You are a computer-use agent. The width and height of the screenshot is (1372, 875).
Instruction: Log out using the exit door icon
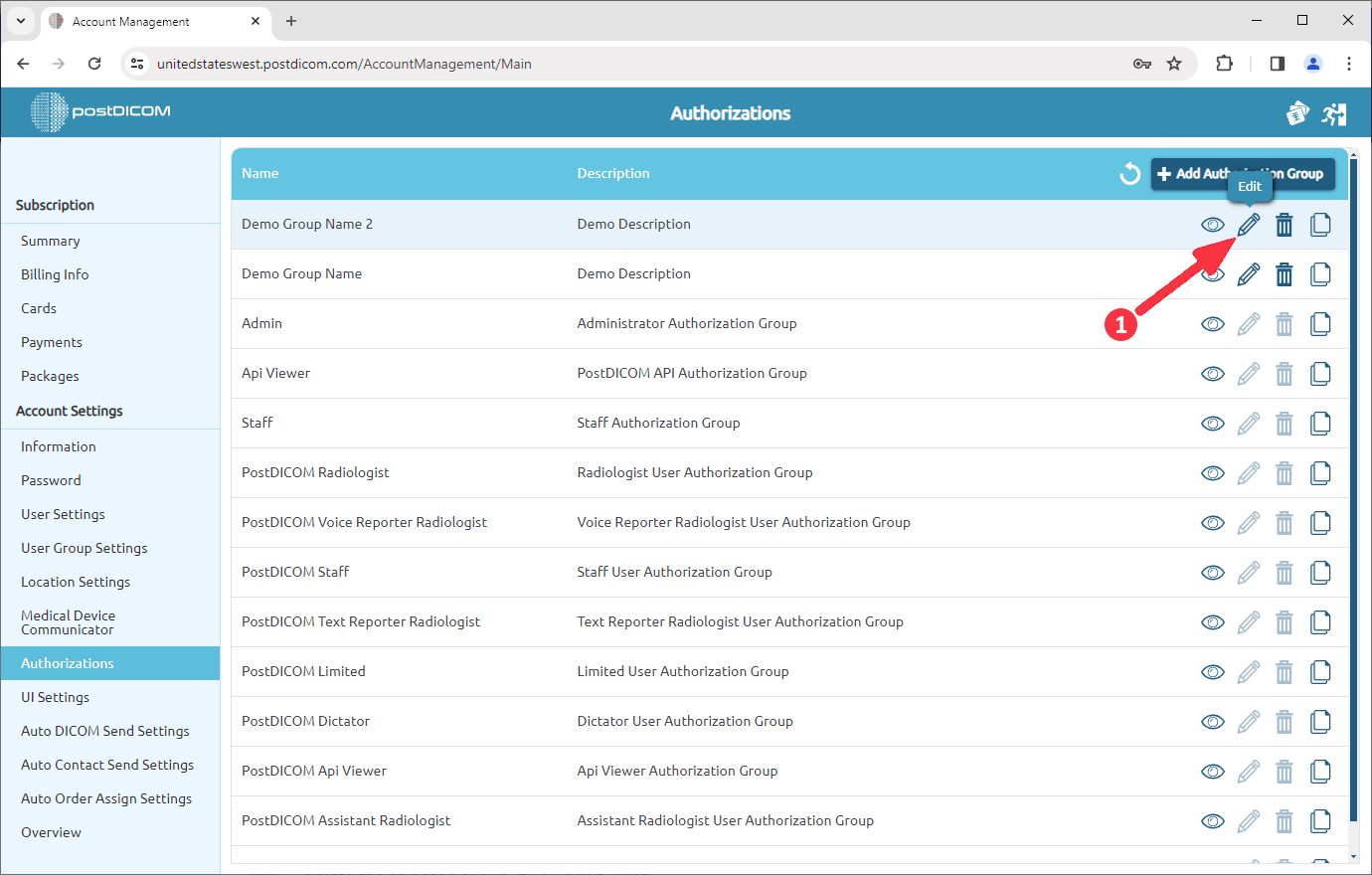click(1334, 112)
